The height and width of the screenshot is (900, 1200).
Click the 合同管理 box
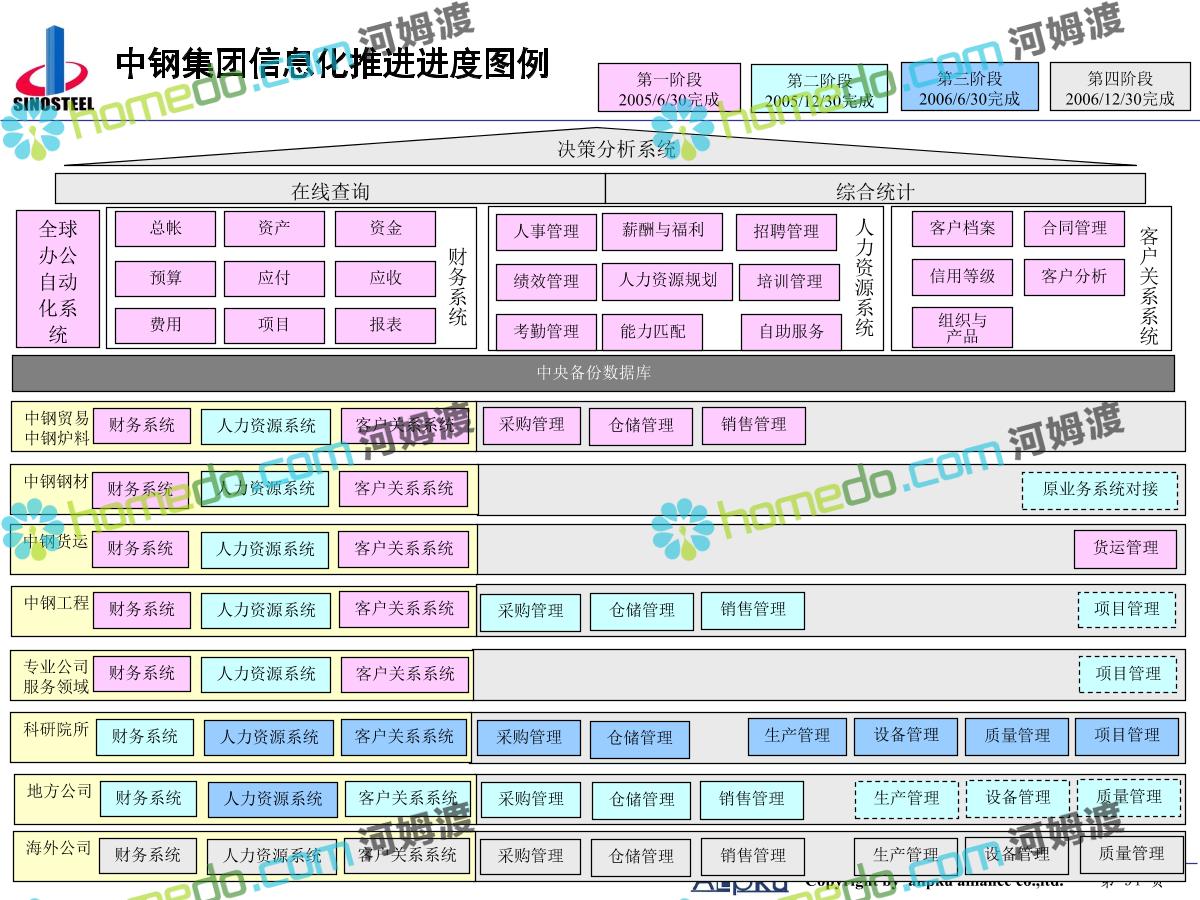coord(1074,229)
